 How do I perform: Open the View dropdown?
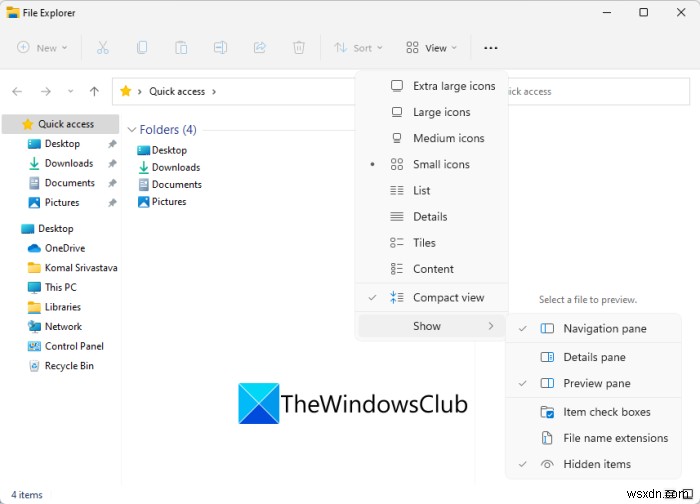point(432,48)
